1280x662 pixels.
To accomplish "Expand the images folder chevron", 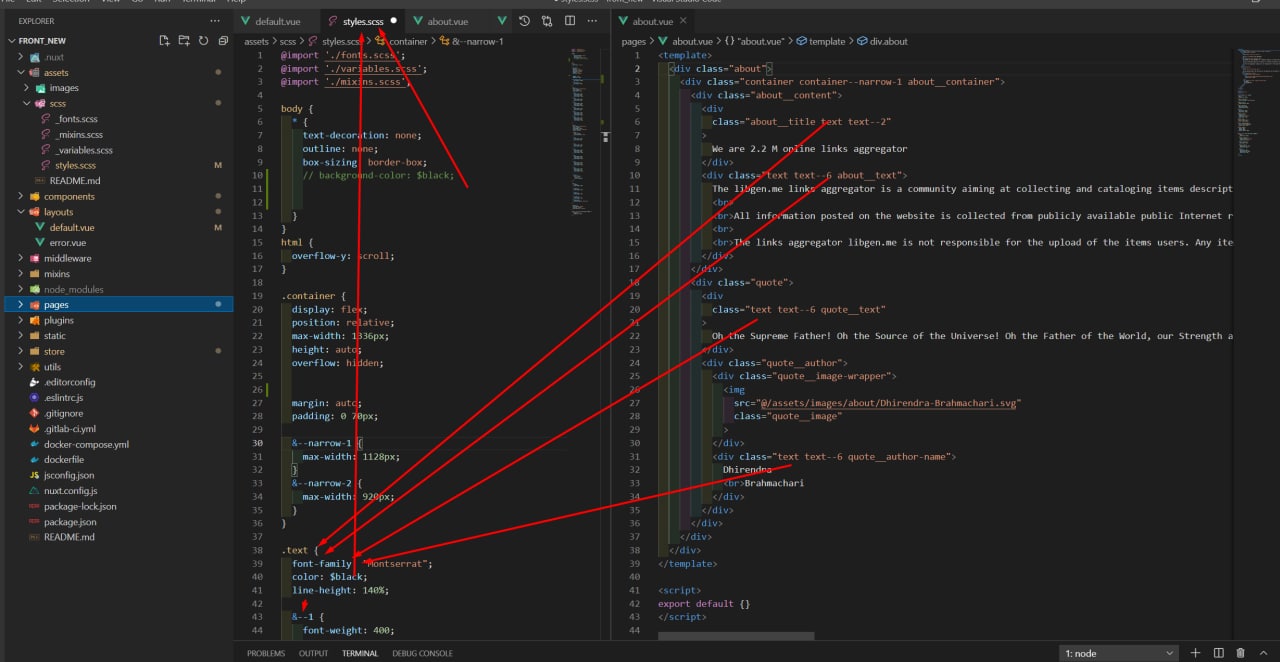I will 28,88.
